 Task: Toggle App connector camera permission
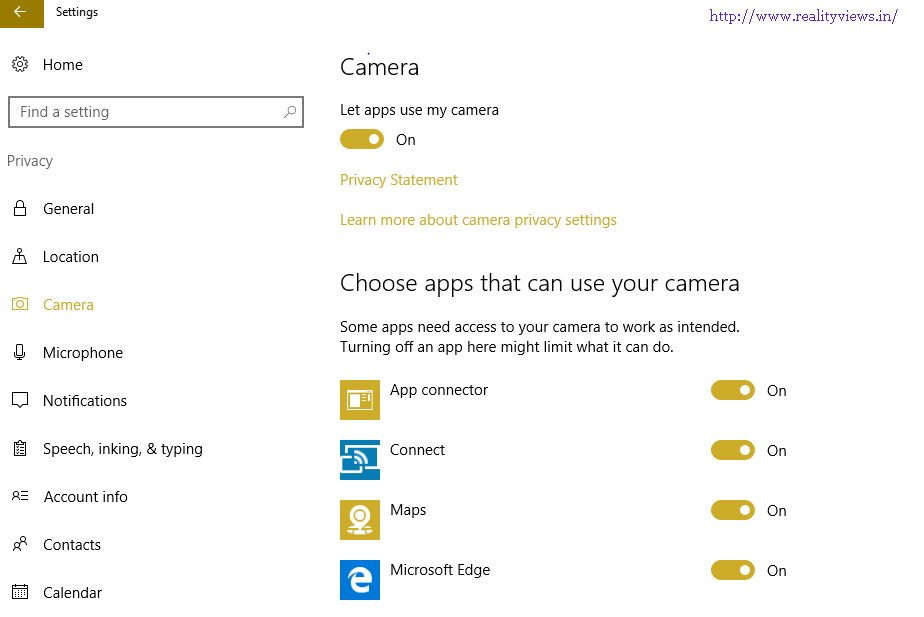[733, 390]
